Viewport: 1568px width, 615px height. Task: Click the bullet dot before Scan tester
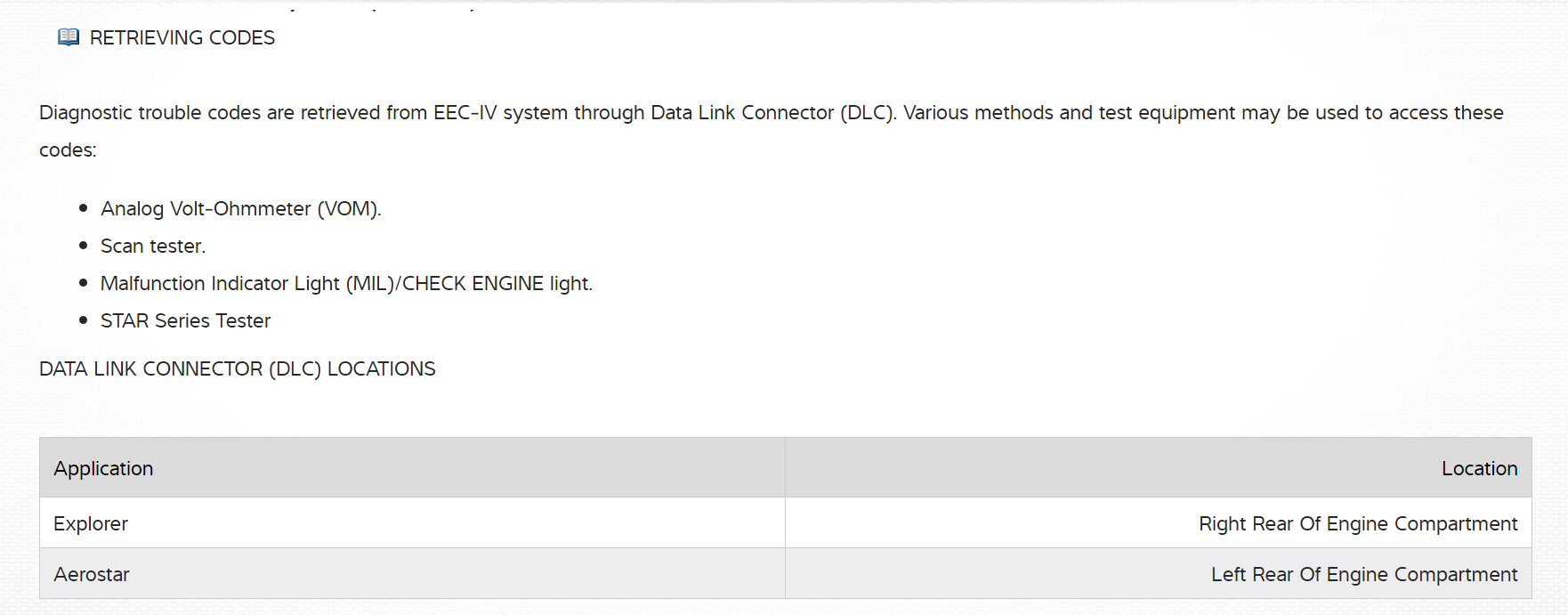pos(84,246)
